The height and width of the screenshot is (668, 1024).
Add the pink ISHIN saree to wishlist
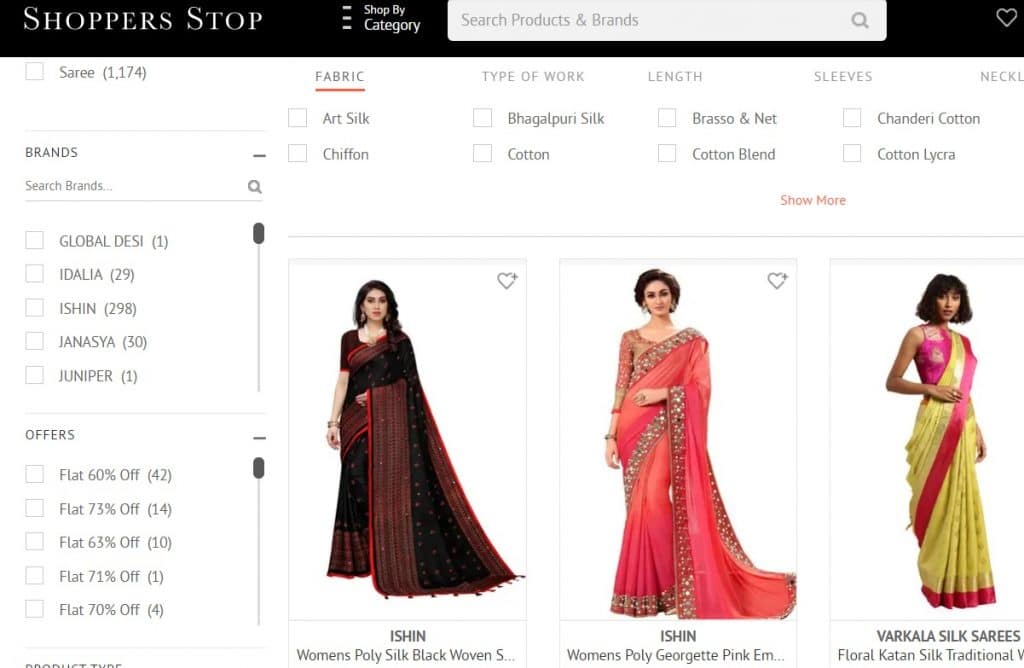click(x=777, y=280)
